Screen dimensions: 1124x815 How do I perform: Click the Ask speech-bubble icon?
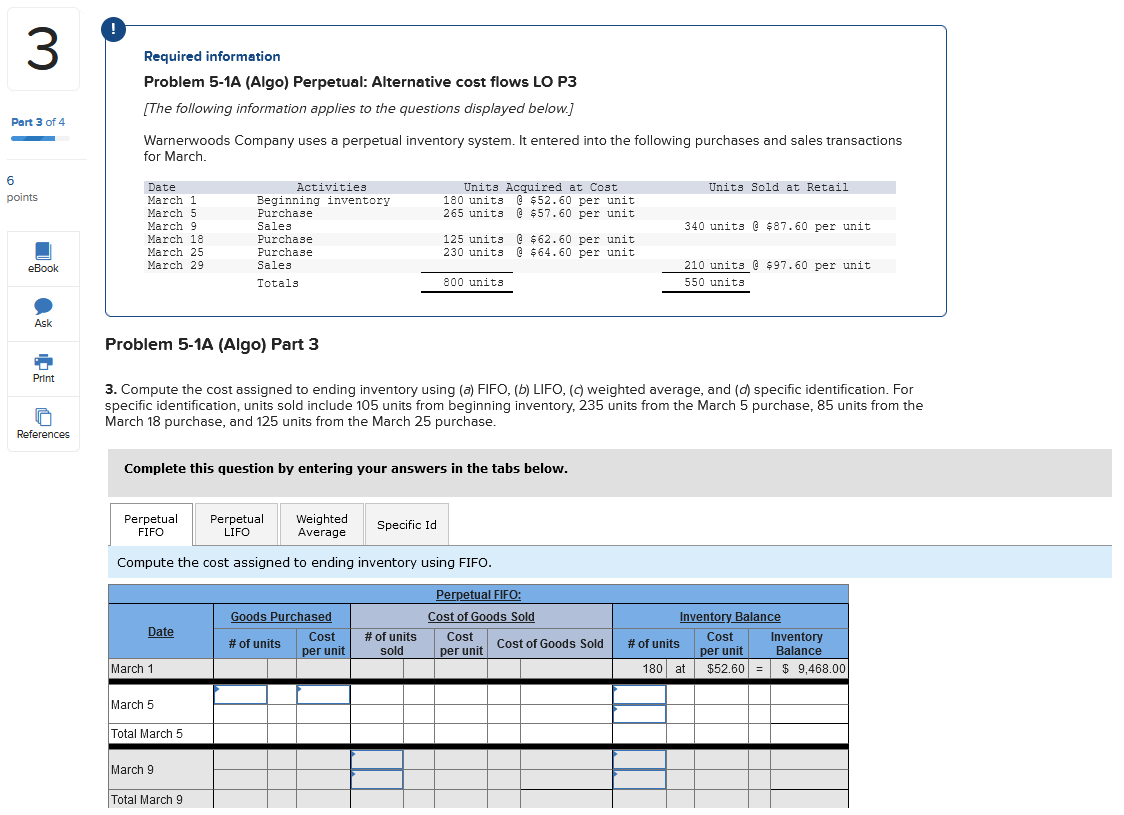tap(42, 313)
